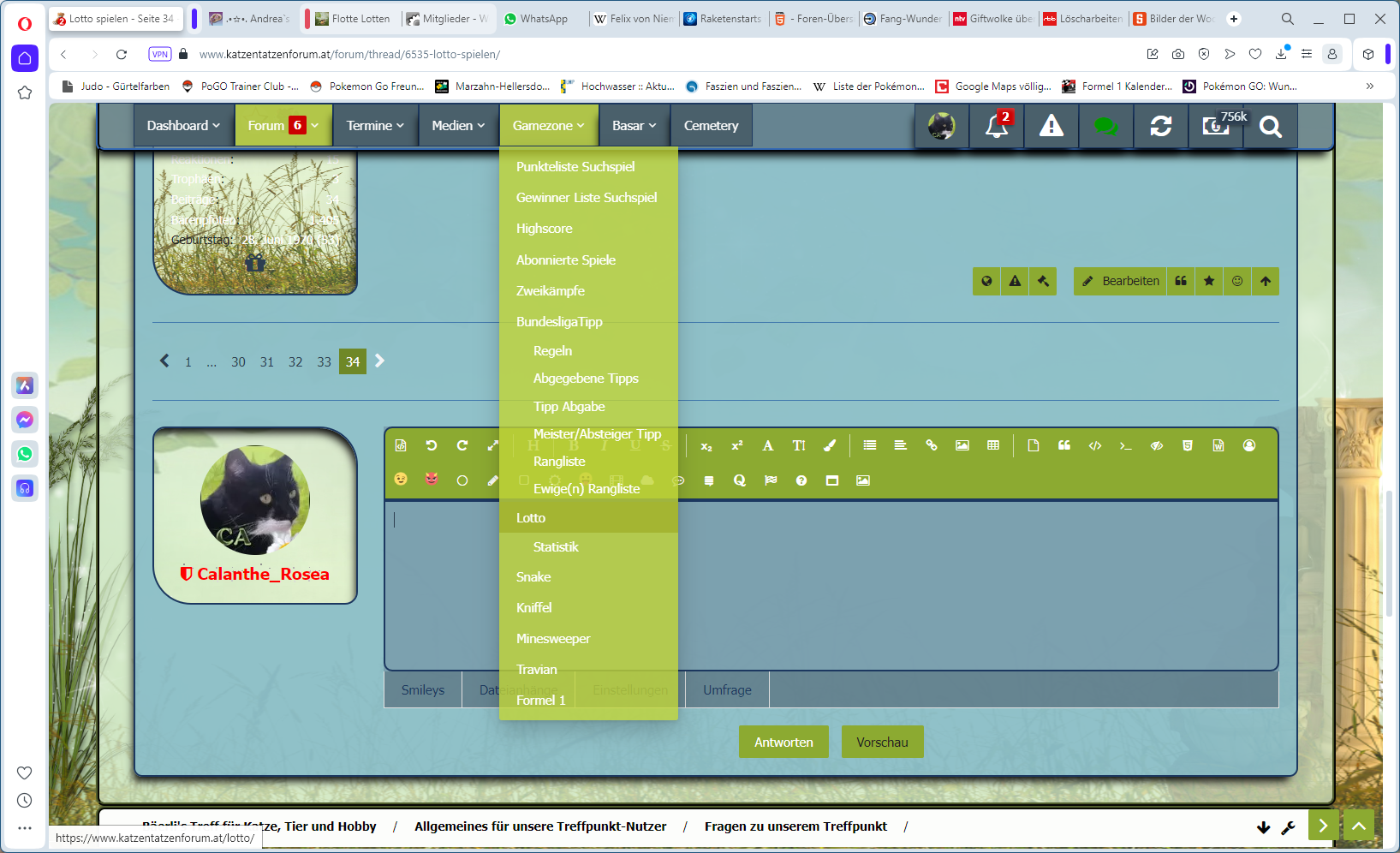Switch to the Umfrage tab below the editor
Screen dimensions: 1400x853
click(x=727, y=690)
